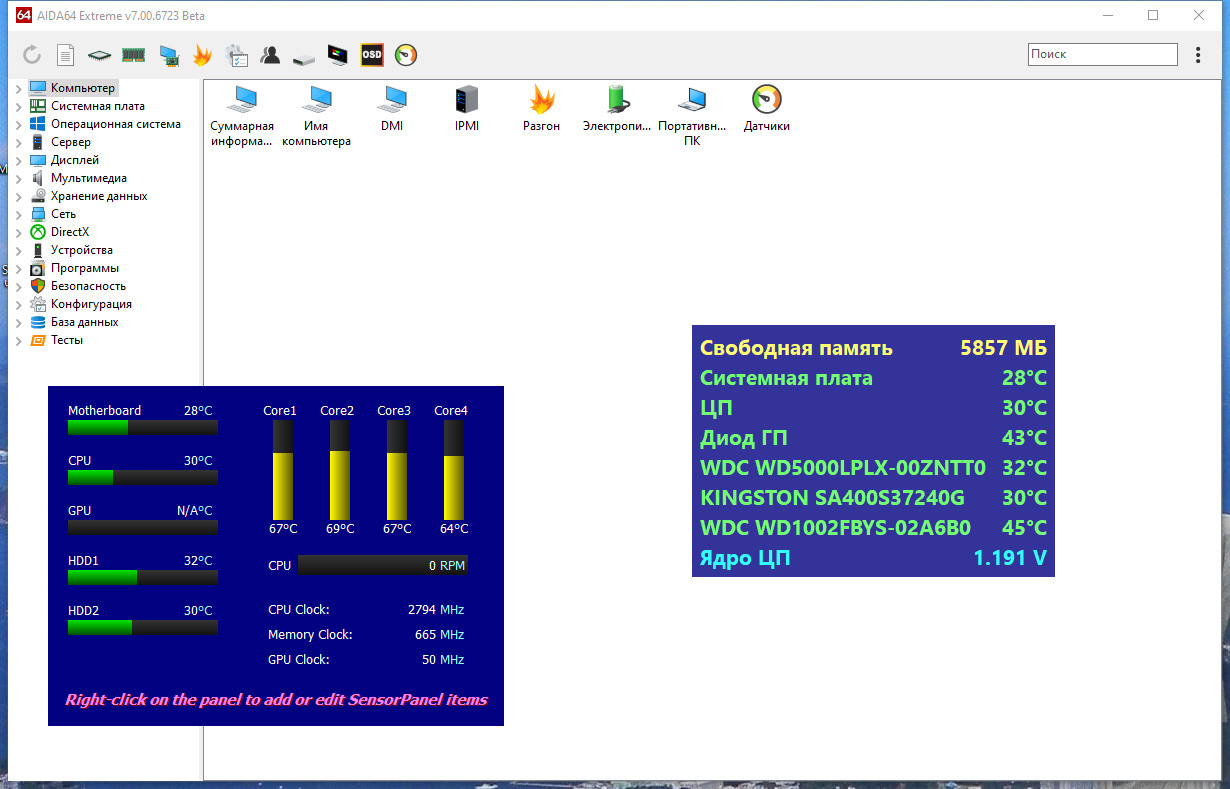Image resolution: width=1230 pixels, height=789 pixels.
Task: Click the monitor with network card toolbar icon
Action: [x=168, y=55]
